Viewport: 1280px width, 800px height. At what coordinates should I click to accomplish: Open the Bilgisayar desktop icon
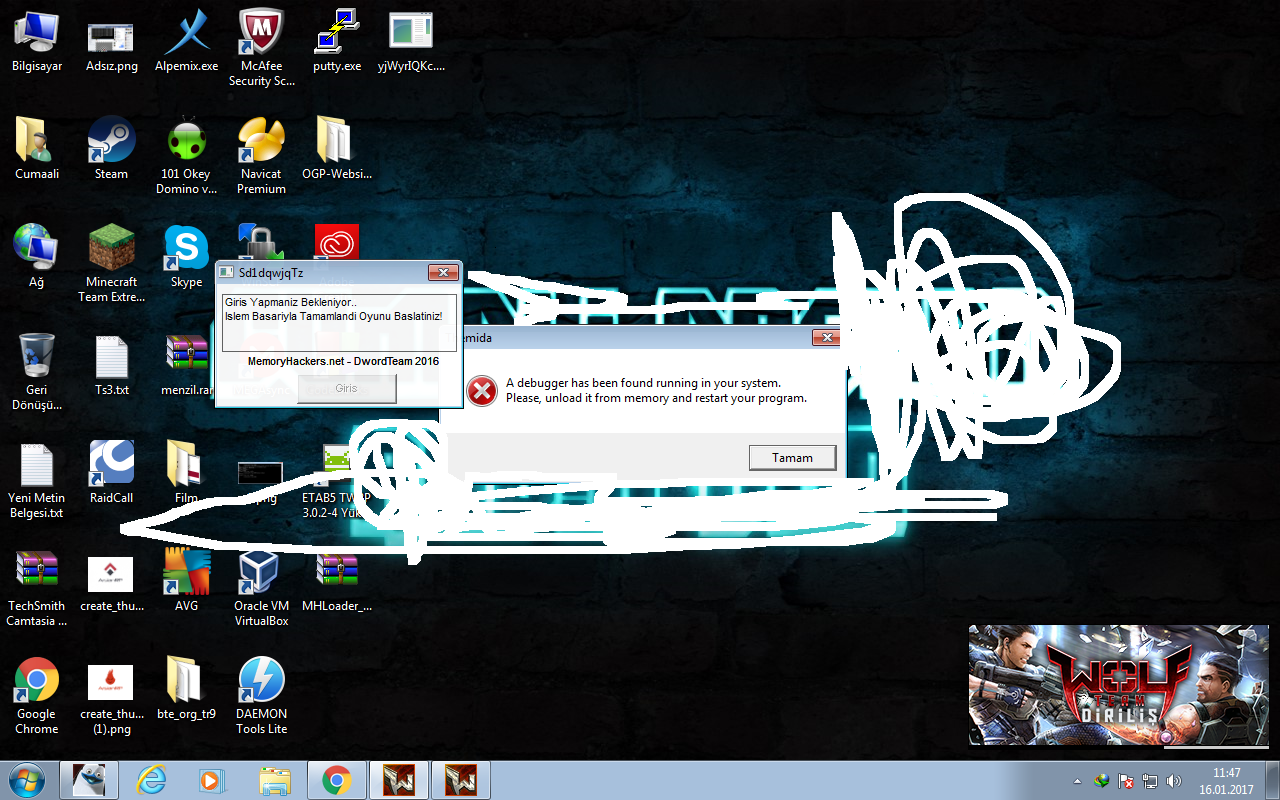[37, 41]
